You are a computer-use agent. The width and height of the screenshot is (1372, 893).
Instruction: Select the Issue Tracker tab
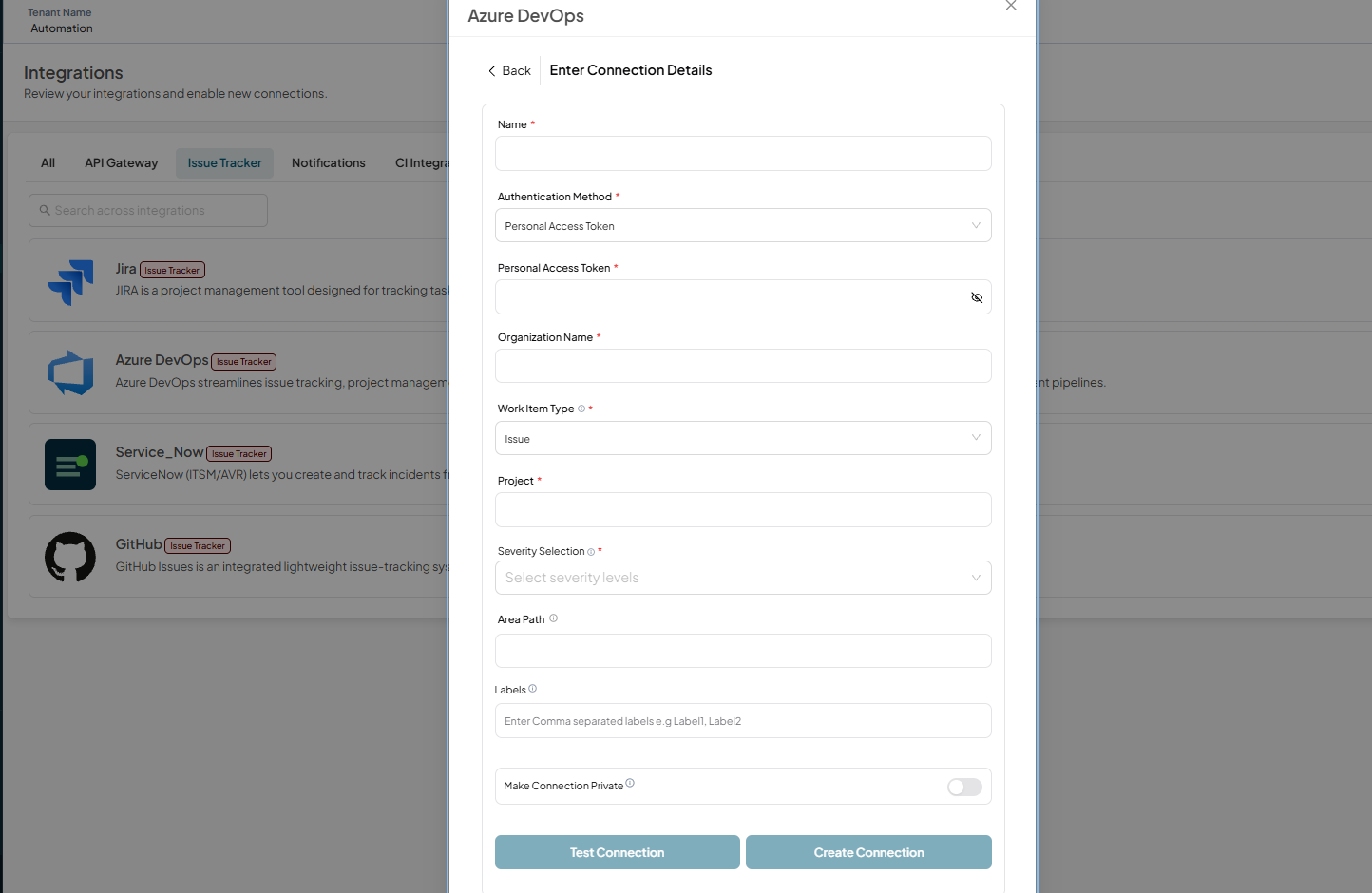[x=224, y=162]
